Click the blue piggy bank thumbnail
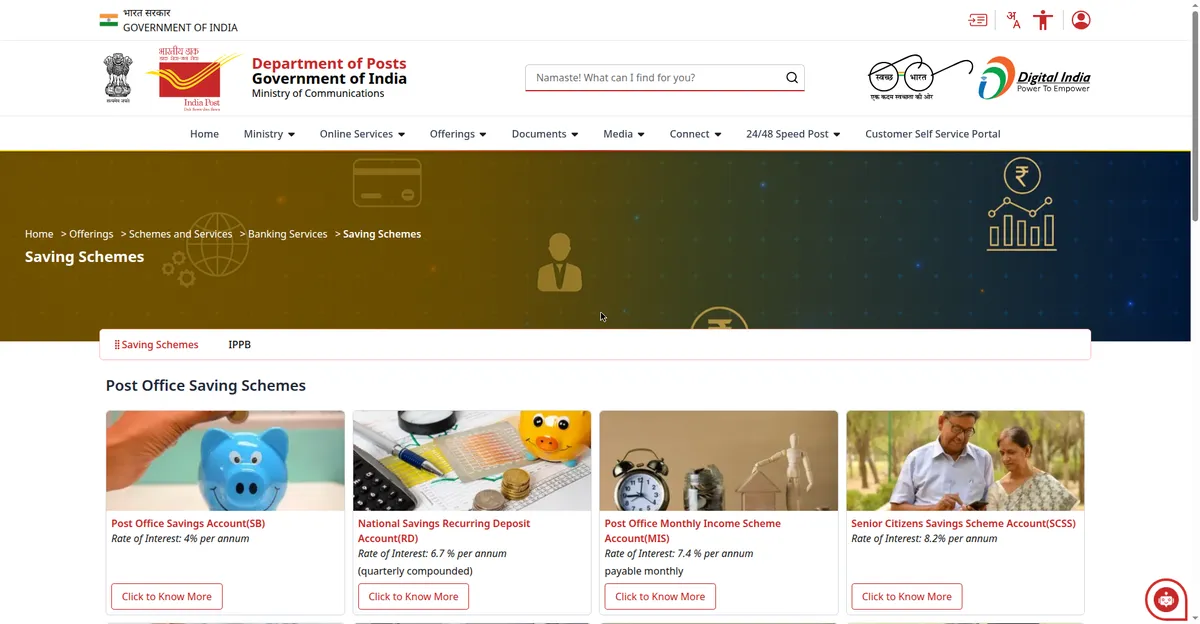Image resolution: width=1200 pixels, height=624 pixels. pos(225,461)
